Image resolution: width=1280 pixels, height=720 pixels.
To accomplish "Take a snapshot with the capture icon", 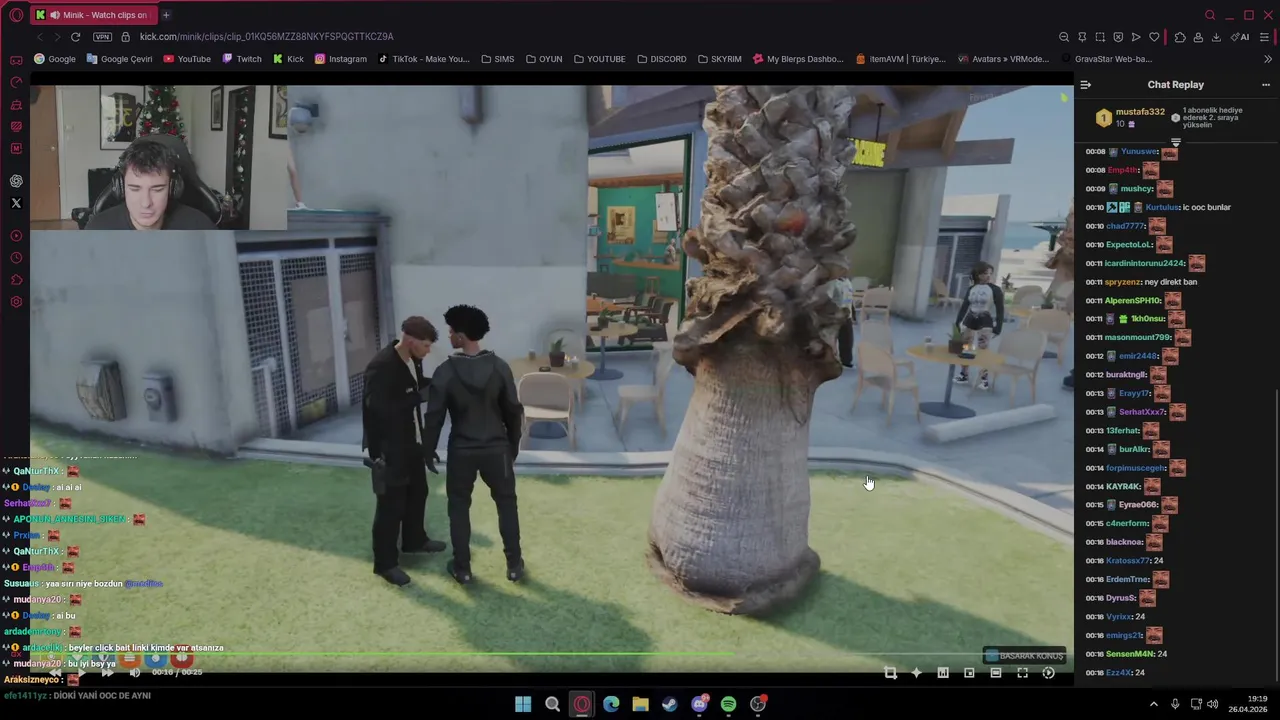I will coord(1100,37).
